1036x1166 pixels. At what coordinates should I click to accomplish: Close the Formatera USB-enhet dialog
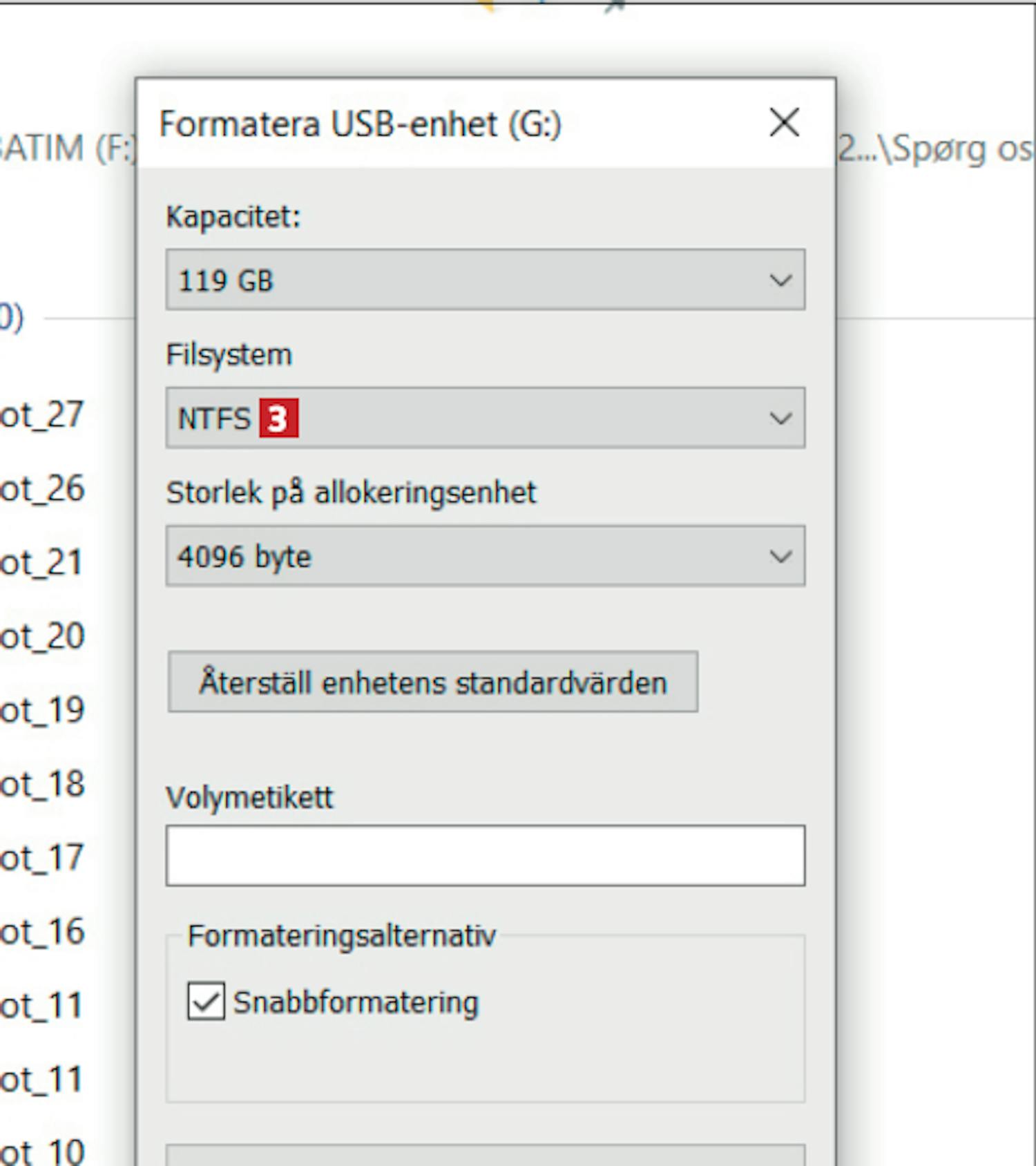tap(784, 123)
